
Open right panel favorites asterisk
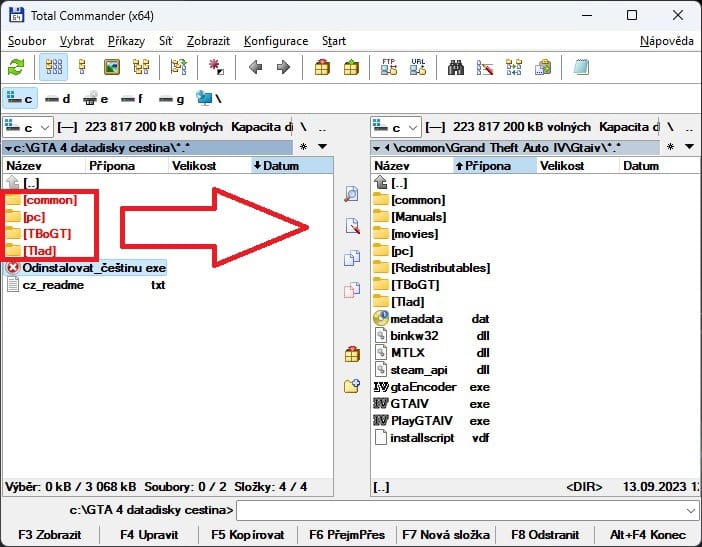point(670,146)
